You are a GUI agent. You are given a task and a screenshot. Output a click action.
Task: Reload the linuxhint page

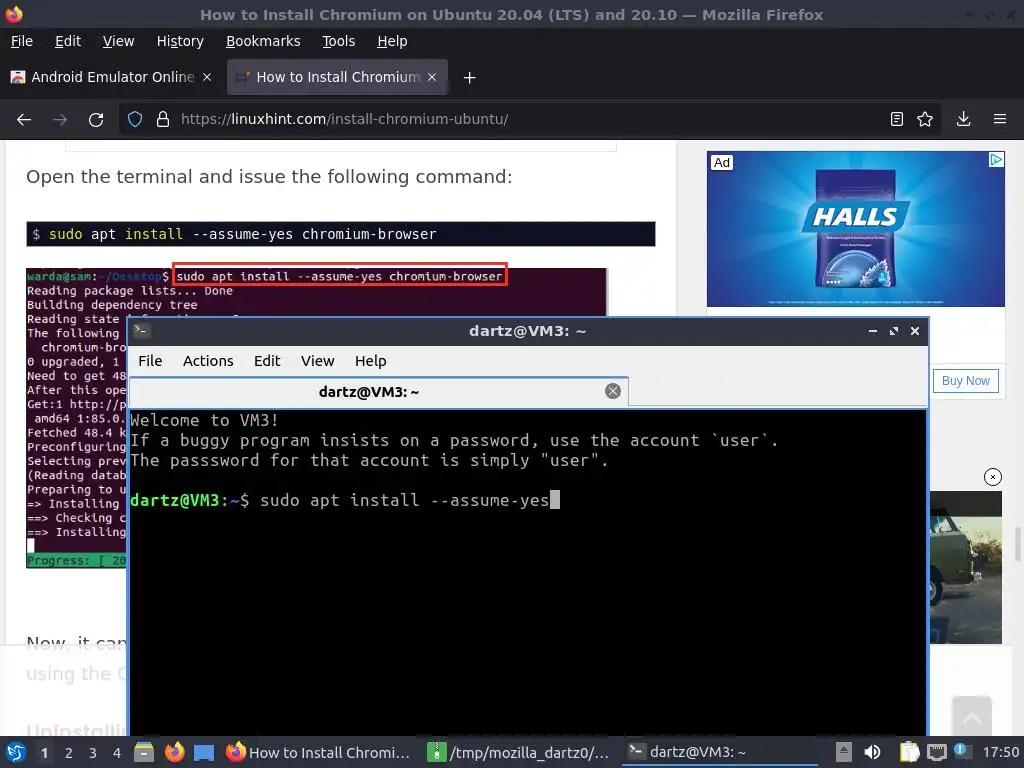coord(96,120)
